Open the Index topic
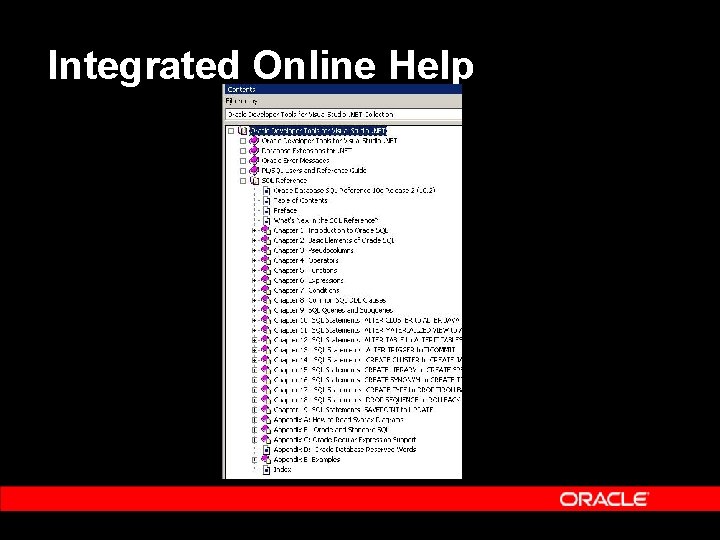The height and width of the screenshot is (540, 720). pyautogui.click(x=282, y=470)
